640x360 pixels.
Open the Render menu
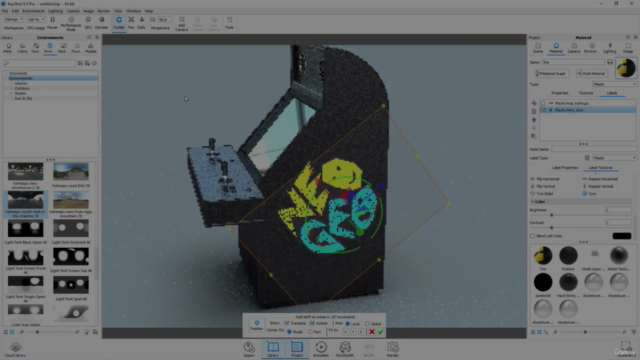(x=104, y=11)
